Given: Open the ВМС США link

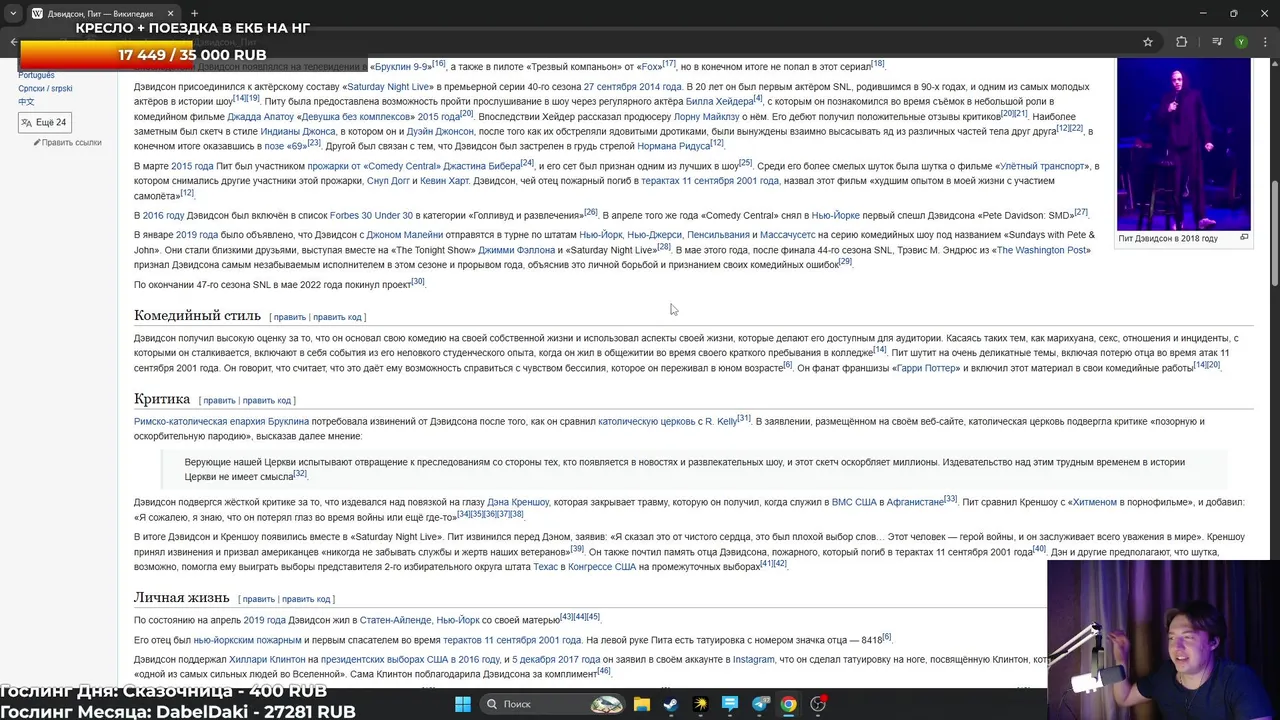Looking at the screenshot, I should 854,502.
